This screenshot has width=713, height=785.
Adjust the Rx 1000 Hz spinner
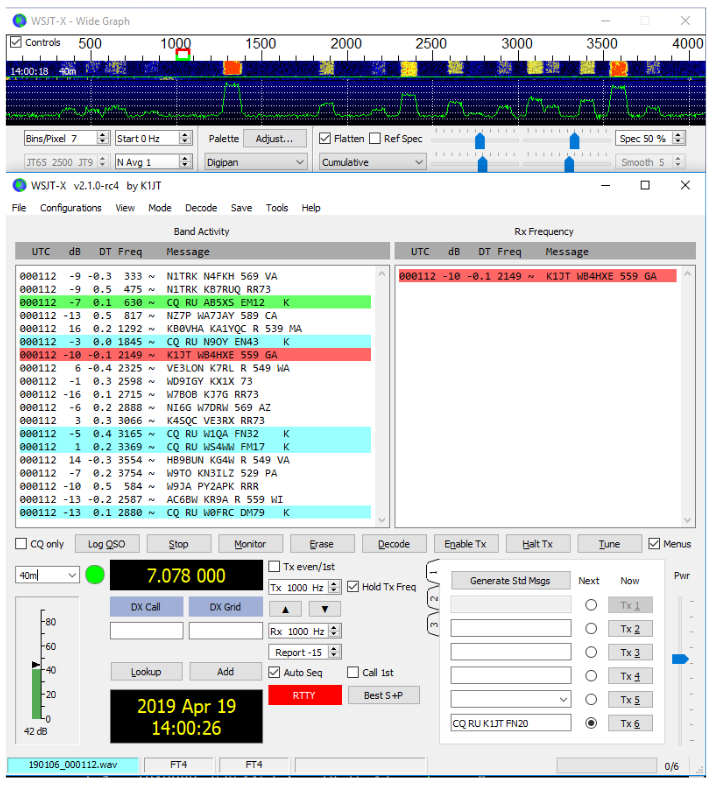click(x=334, y=631)
